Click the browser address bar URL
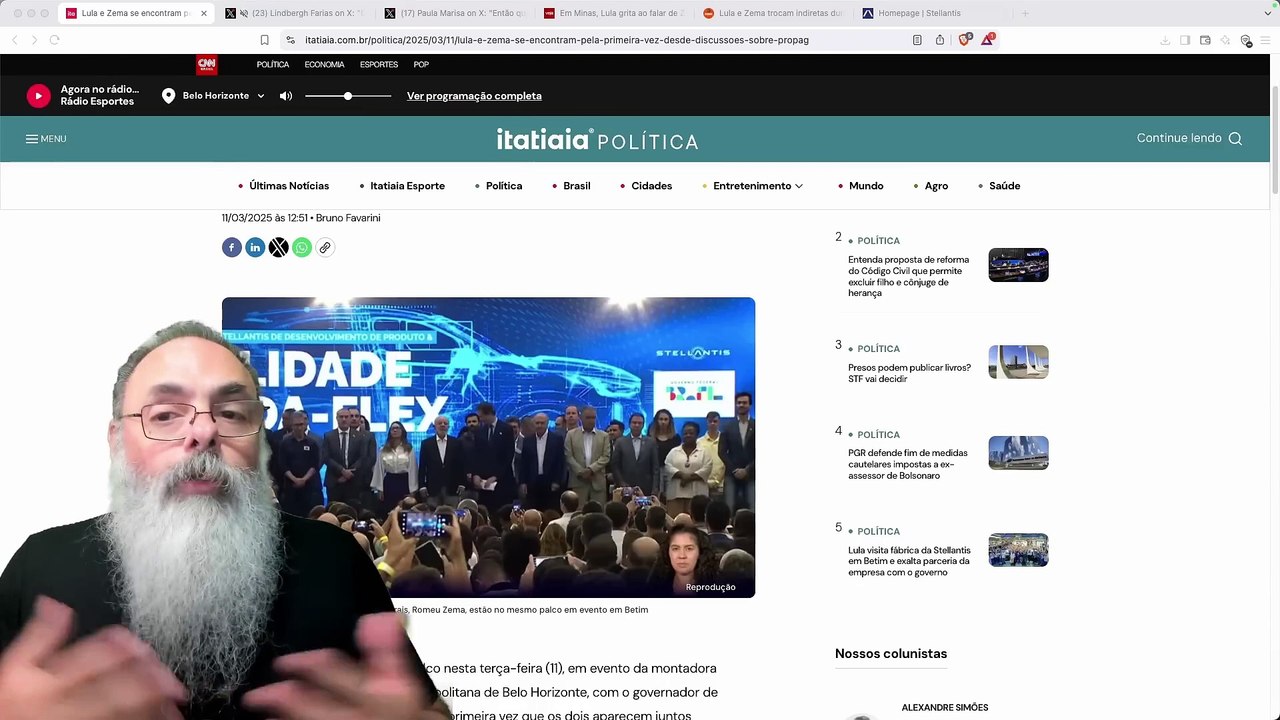Image resolution: width=1280 pixels, height=720 pixels. [x=557, y=40]
